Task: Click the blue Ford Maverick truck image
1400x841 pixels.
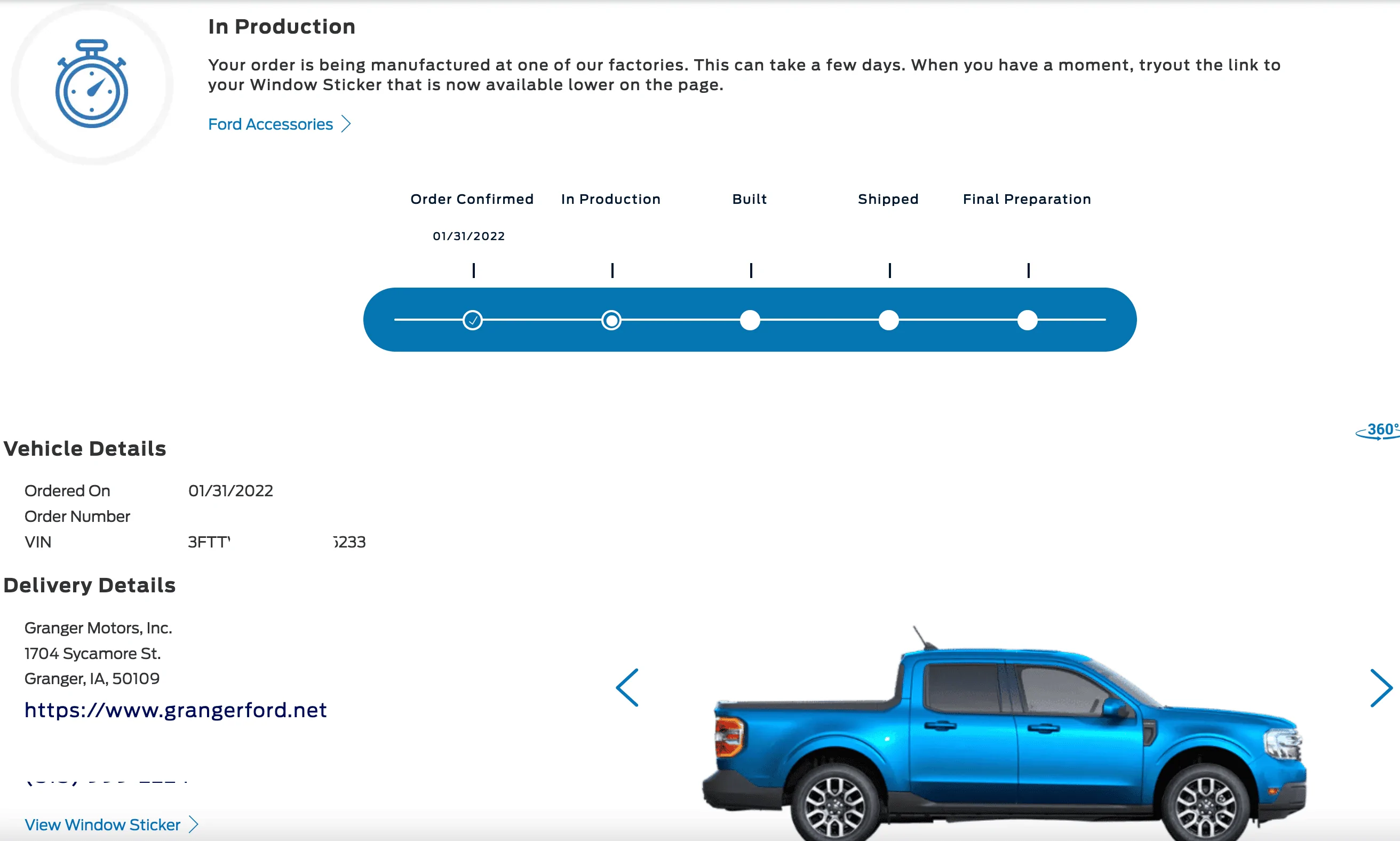Action: pos(1004,734)
